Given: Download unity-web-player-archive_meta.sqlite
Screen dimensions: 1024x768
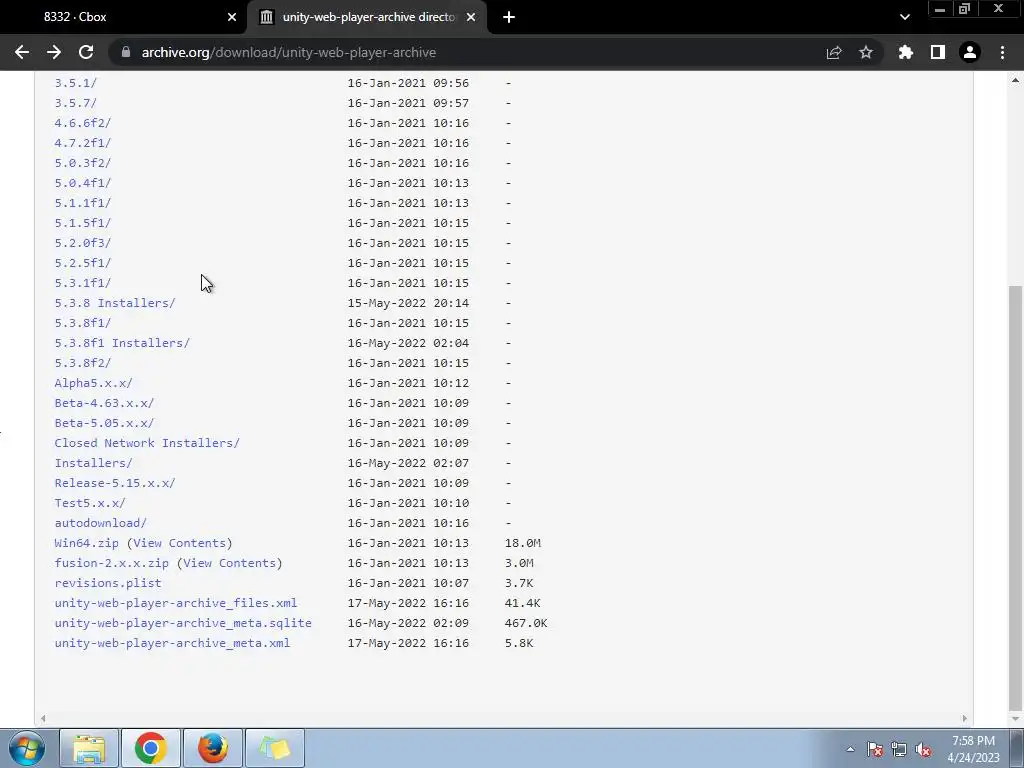Looking at the screenshot, I should [x=183, y=623].
